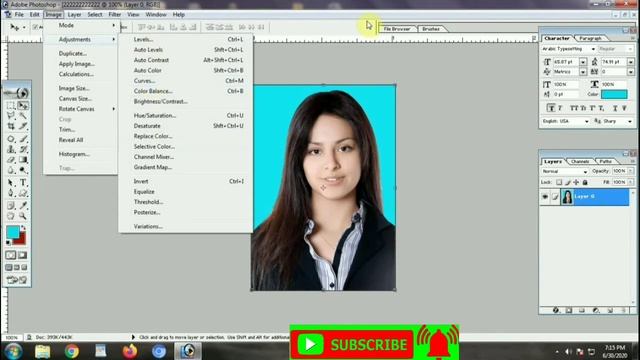Viewport: 640px width, 360px height.
Task: Open the Filter menu
Action: coord(115,14)
